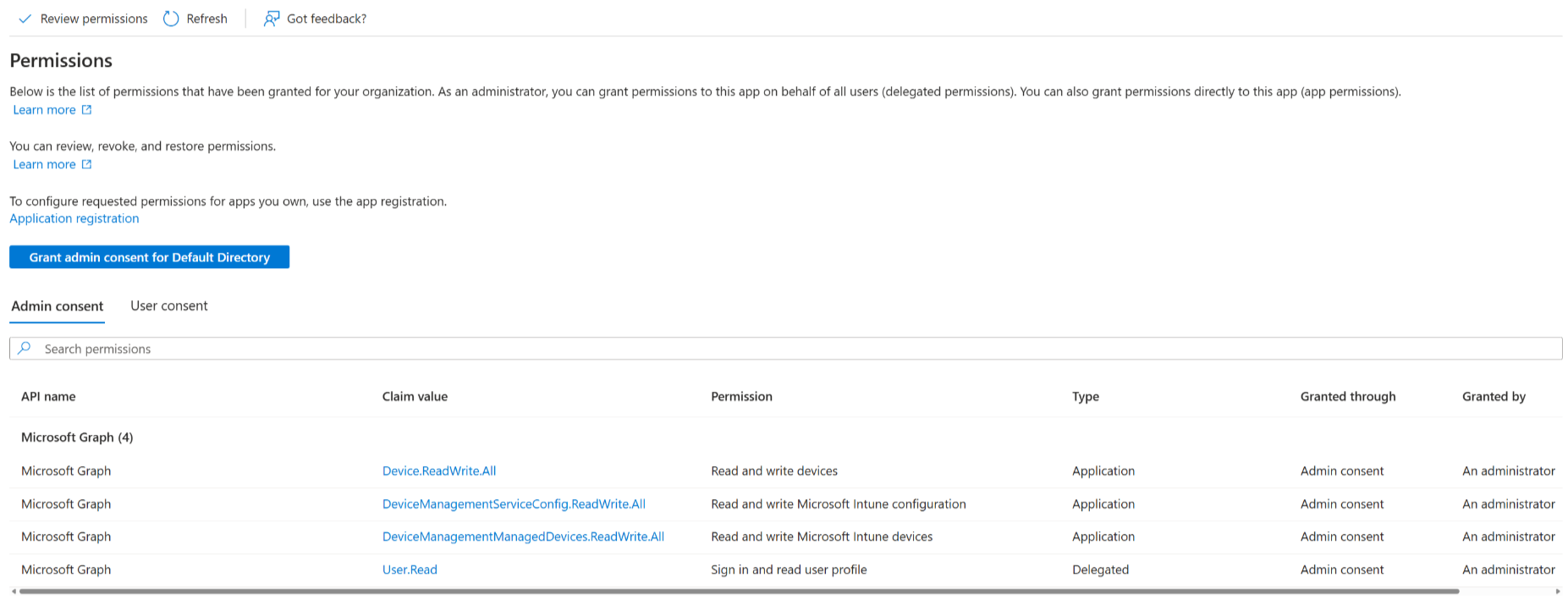Focus the Search permissions field
This screenshot has height=605, width=1568.
(785, 349)
